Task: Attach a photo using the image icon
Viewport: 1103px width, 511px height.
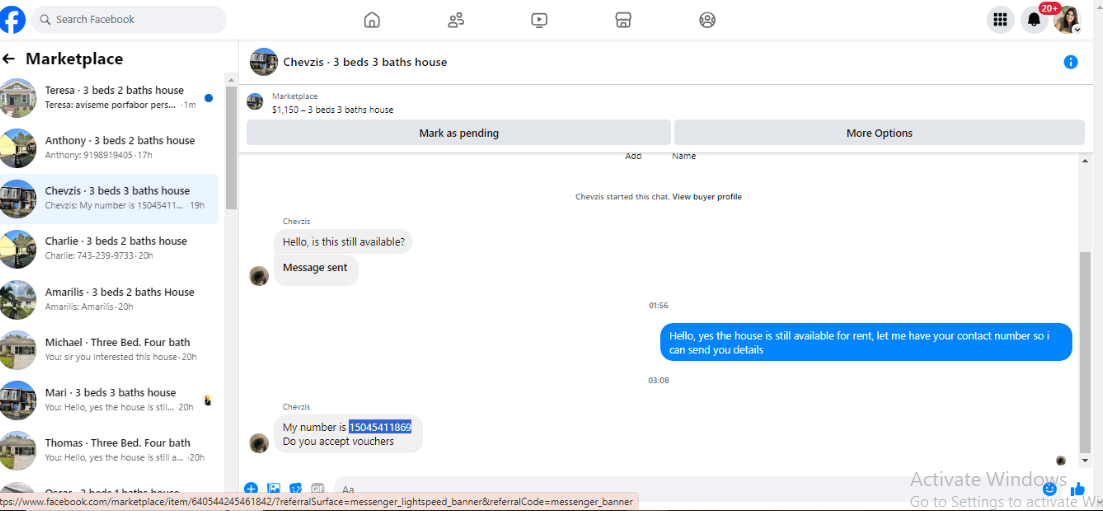Action: click(x=274, y=488)
